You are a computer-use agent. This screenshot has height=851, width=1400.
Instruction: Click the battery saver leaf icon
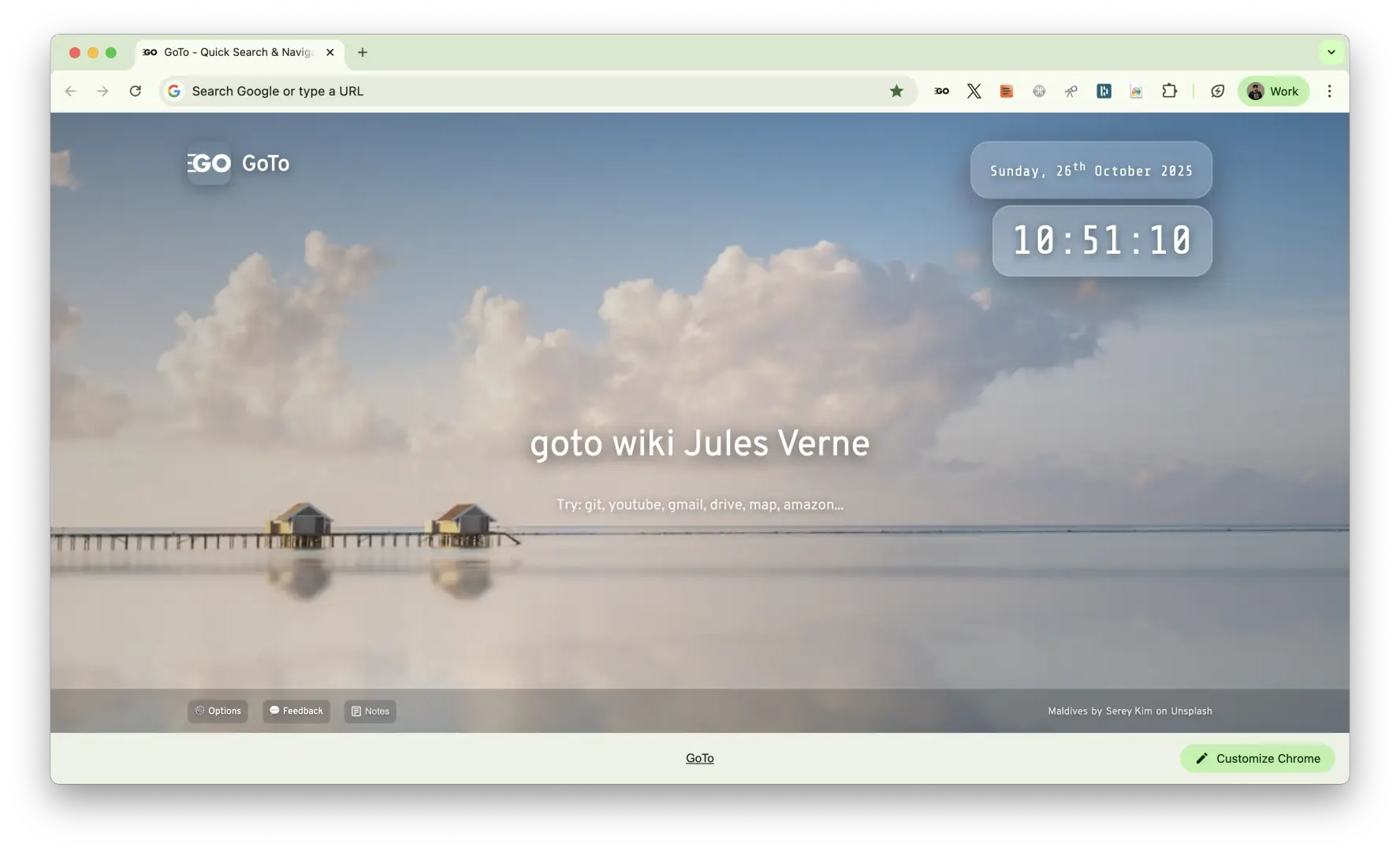(1217, 91)
